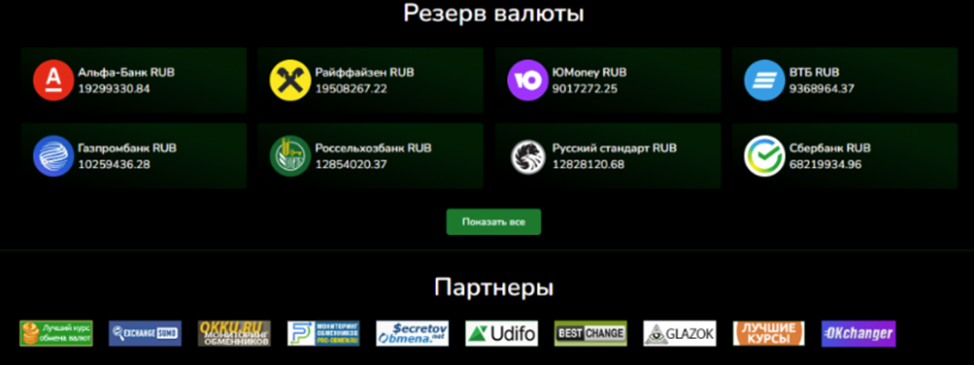Click the 'Показать все' button
This screenshot has width=974, height=365.
494,222
